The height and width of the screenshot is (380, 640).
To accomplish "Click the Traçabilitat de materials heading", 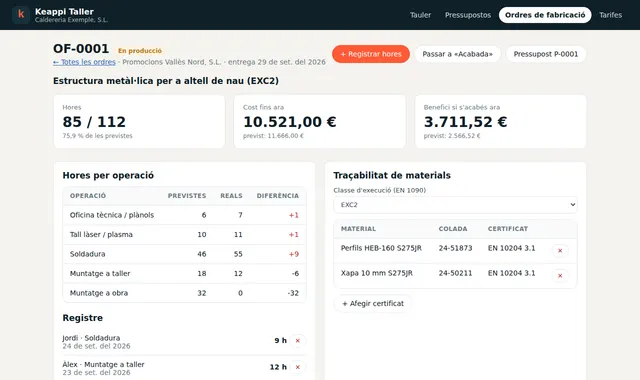I will tap(392, 176).
